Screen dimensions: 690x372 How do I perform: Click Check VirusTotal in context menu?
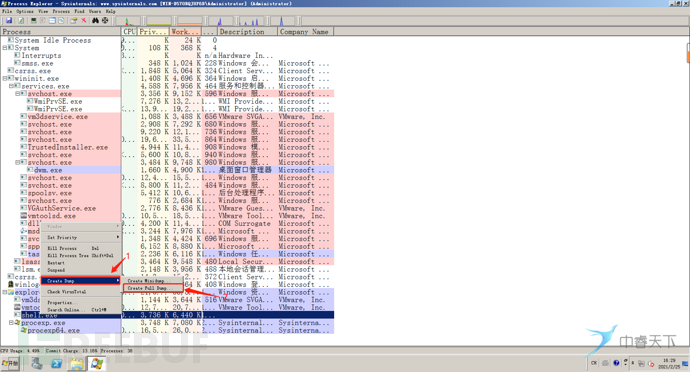[x=81, y=291]
